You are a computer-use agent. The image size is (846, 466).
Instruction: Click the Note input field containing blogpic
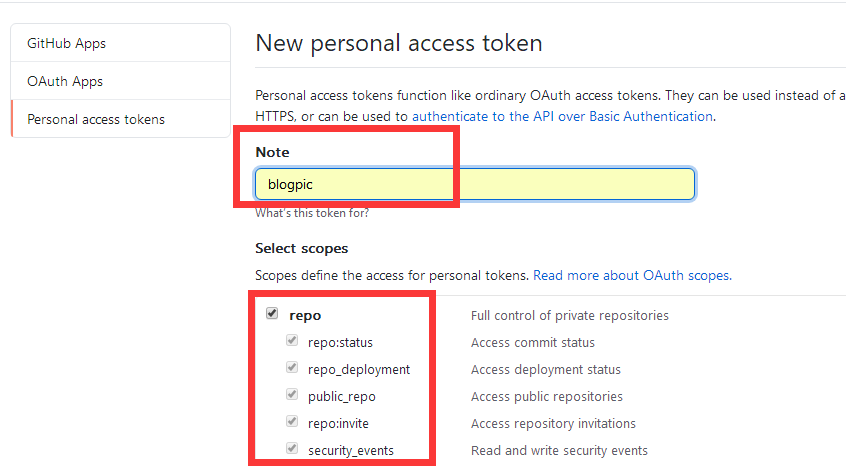pos(475,184)
